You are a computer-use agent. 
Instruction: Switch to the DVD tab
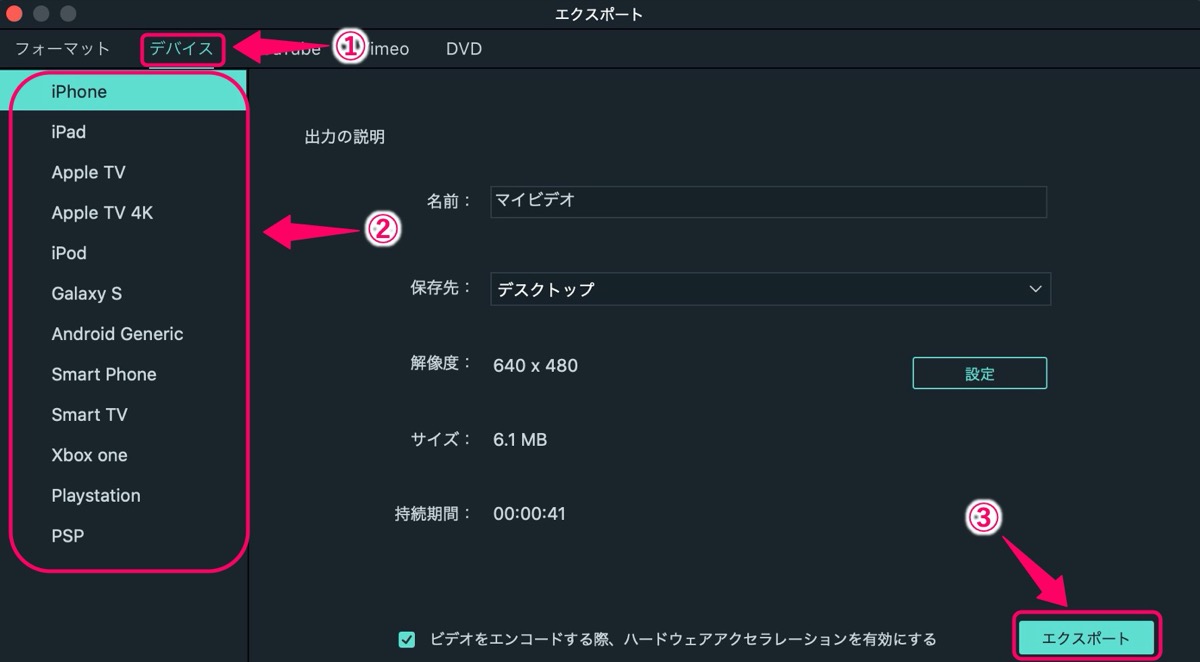[464, 48]
